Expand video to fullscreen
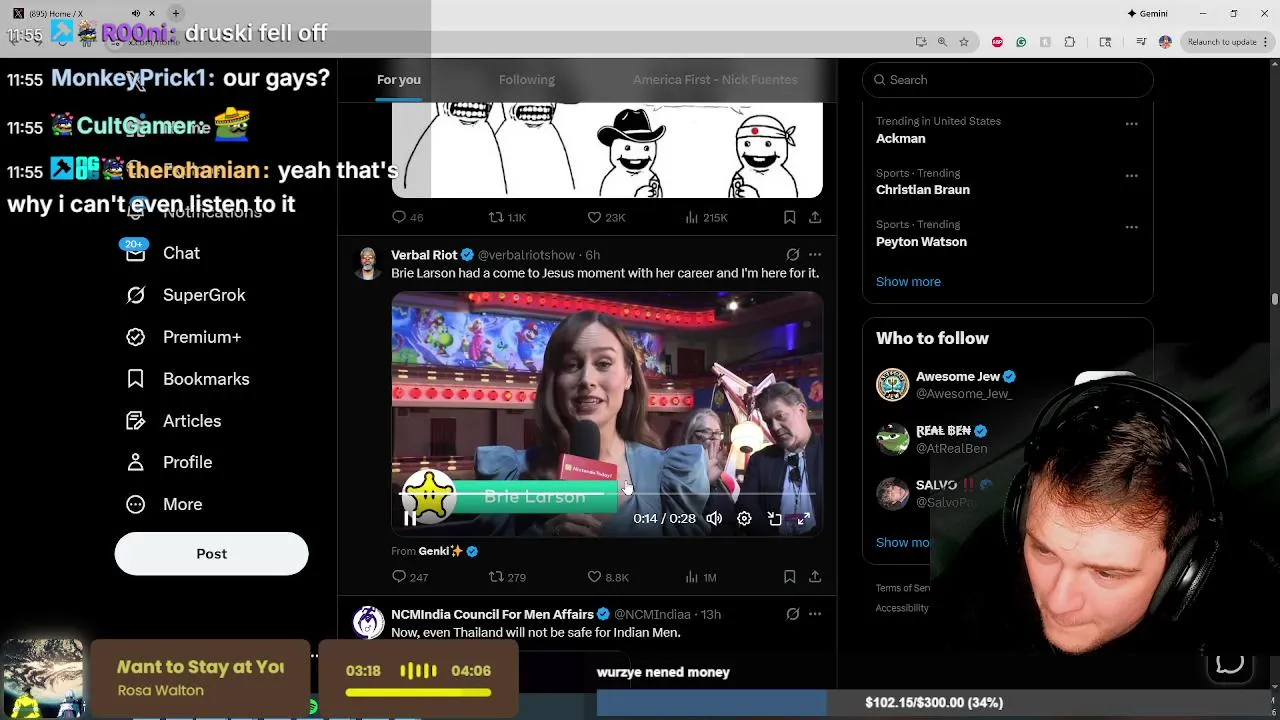1280x720 pixels. coord(803,519)
